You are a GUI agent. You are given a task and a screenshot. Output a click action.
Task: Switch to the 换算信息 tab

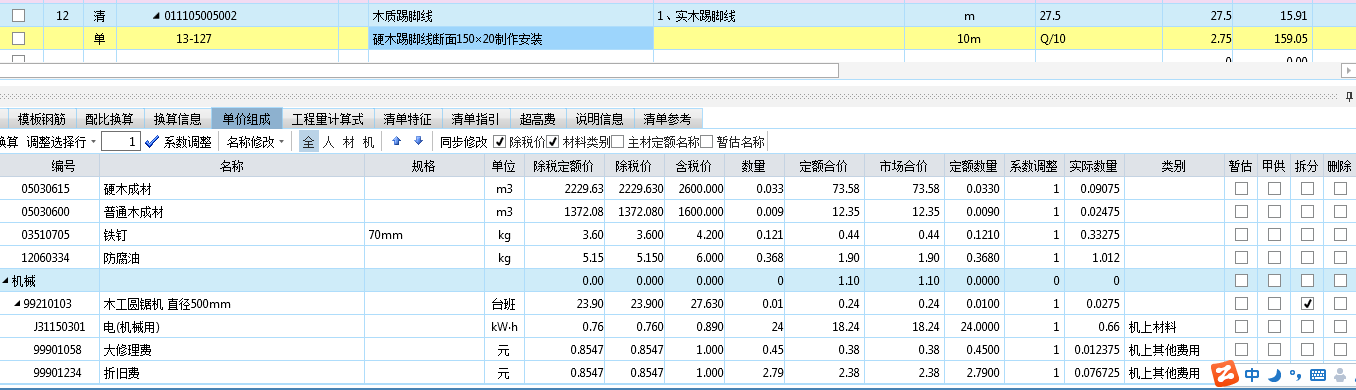tap(177, 118)
